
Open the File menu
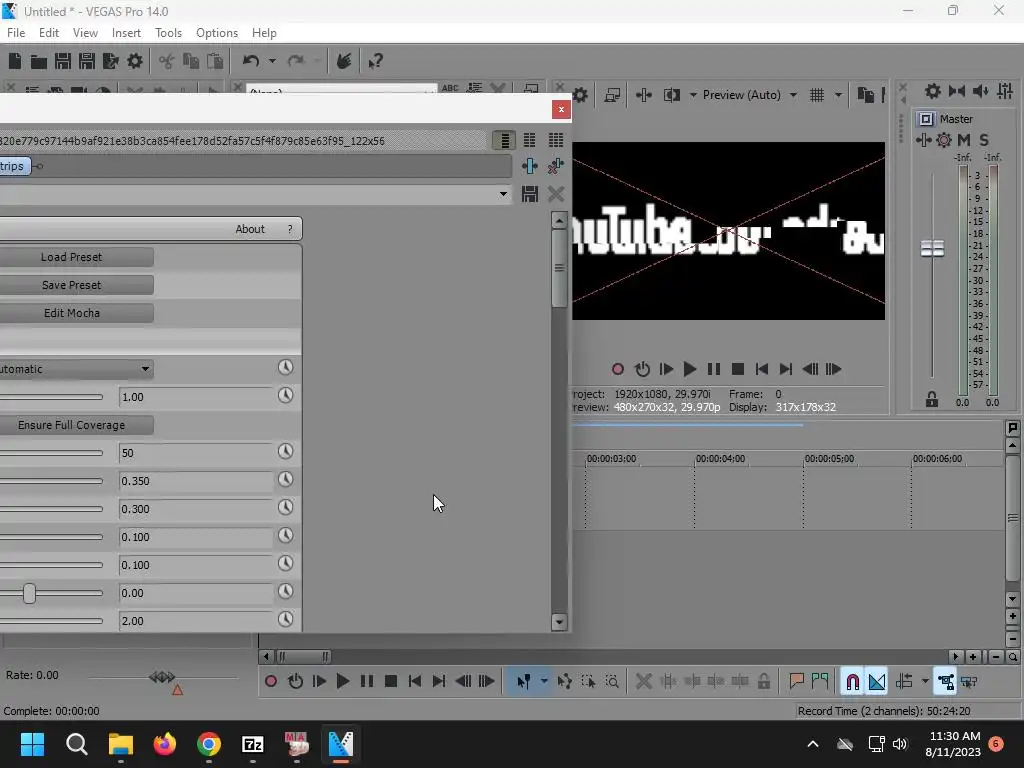tap(16, 33)
